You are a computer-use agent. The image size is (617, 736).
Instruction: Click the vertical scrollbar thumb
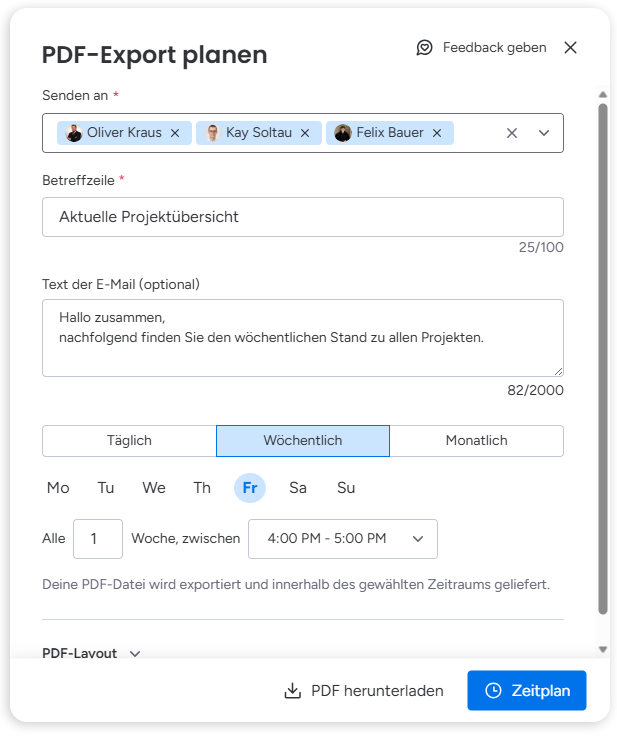(x=603, y=359)
